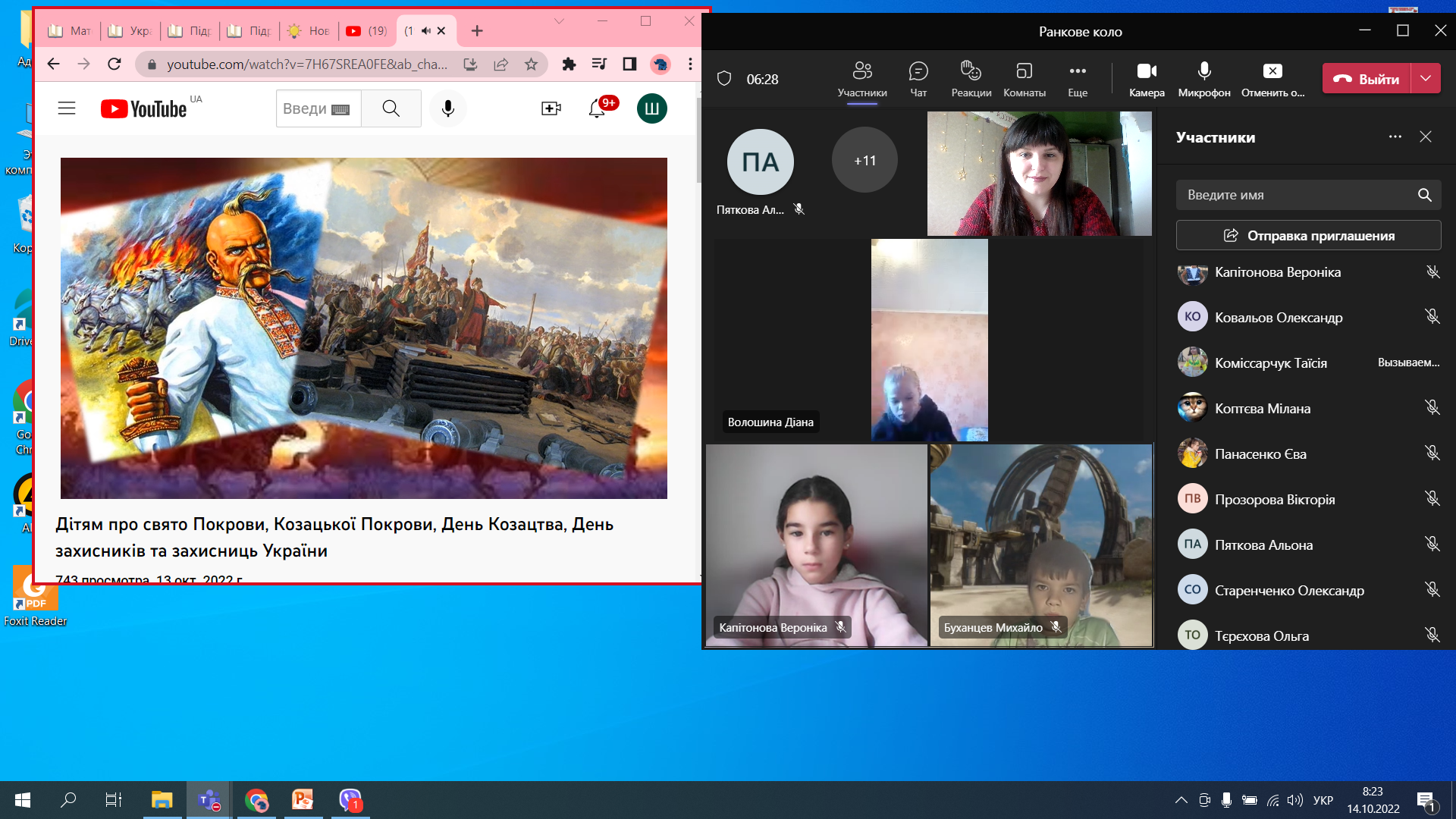Reload the page in Chrome

point(115,64)
